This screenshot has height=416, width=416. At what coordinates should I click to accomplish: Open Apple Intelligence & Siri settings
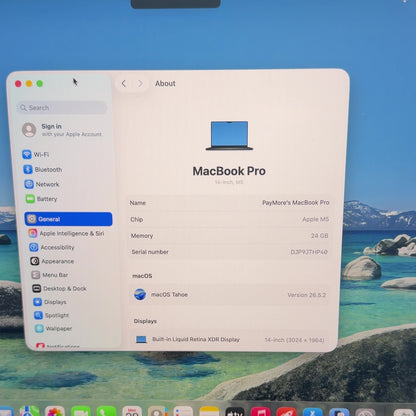click(x=66, y=233)
